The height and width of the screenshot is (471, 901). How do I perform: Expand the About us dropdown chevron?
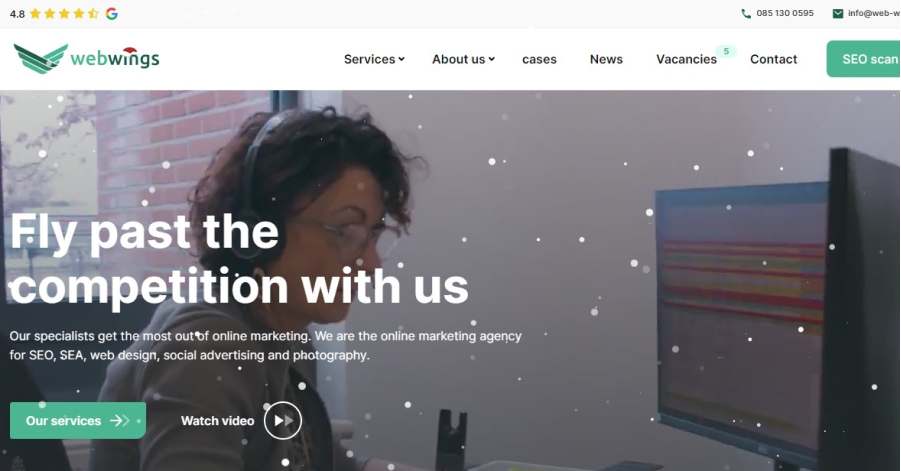tap(491, 59)
